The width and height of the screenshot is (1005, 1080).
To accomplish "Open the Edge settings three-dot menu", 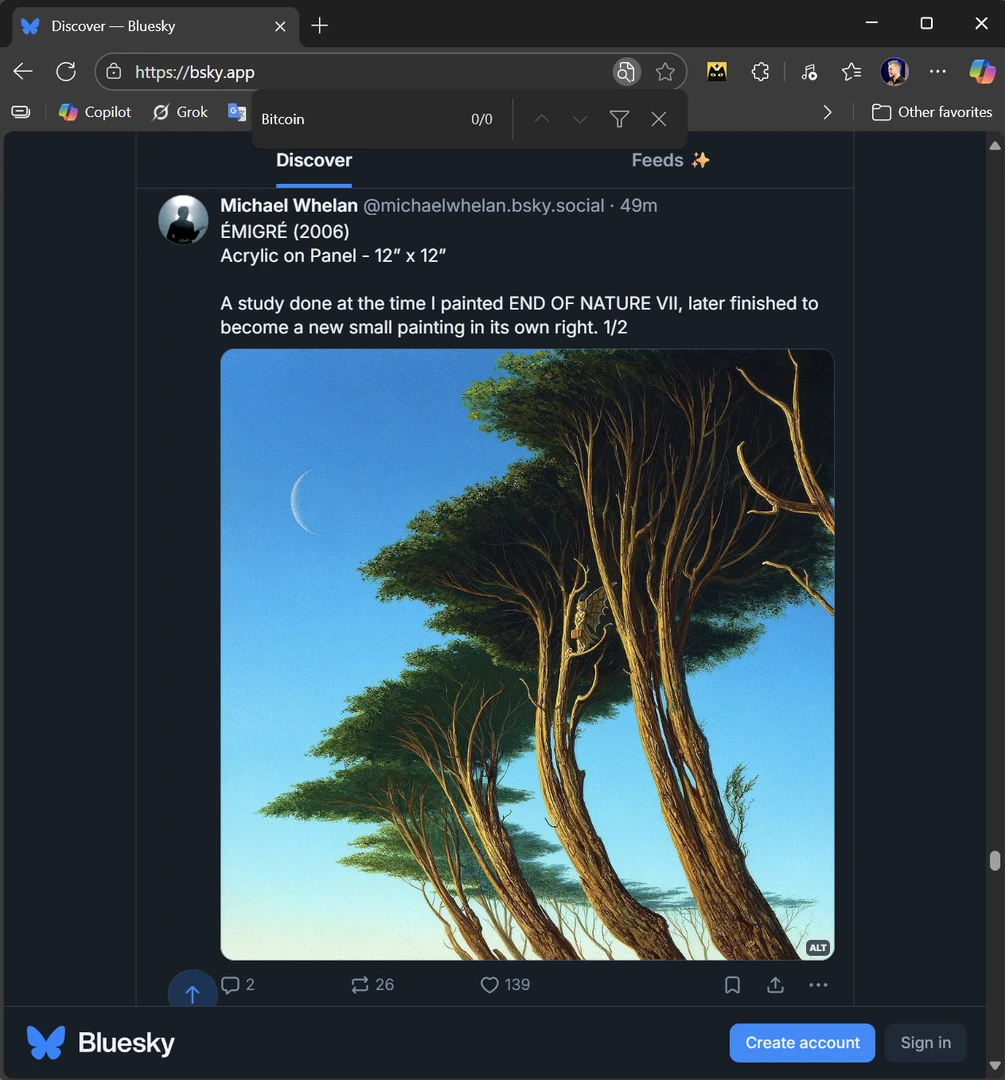I will 938,71.
